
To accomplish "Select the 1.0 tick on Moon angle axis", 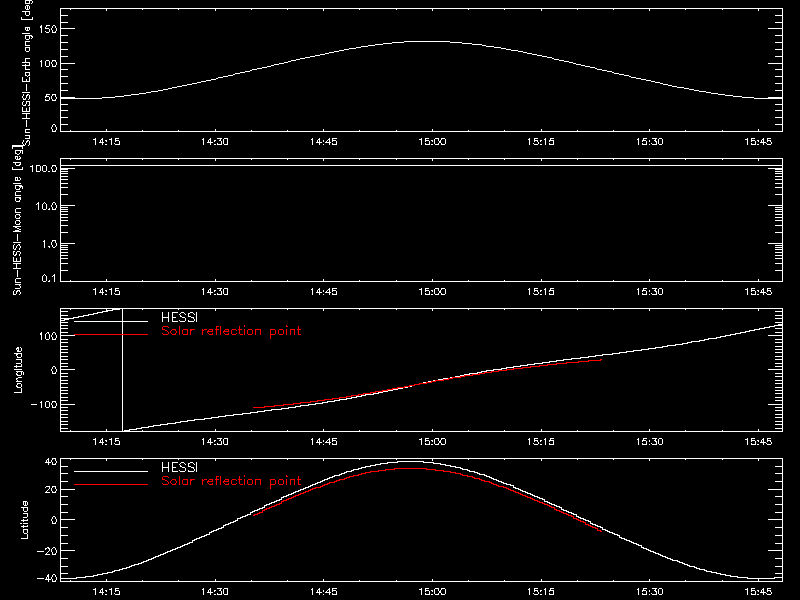I will [x=49, y=244].
